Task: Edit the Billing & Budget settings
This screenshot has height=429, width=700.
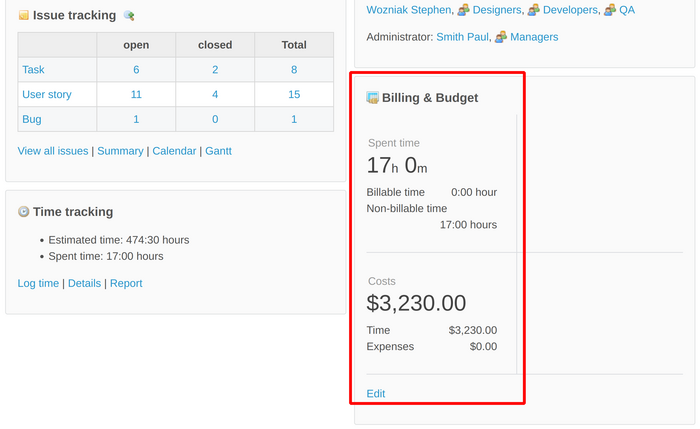Action: pos(376,394)
